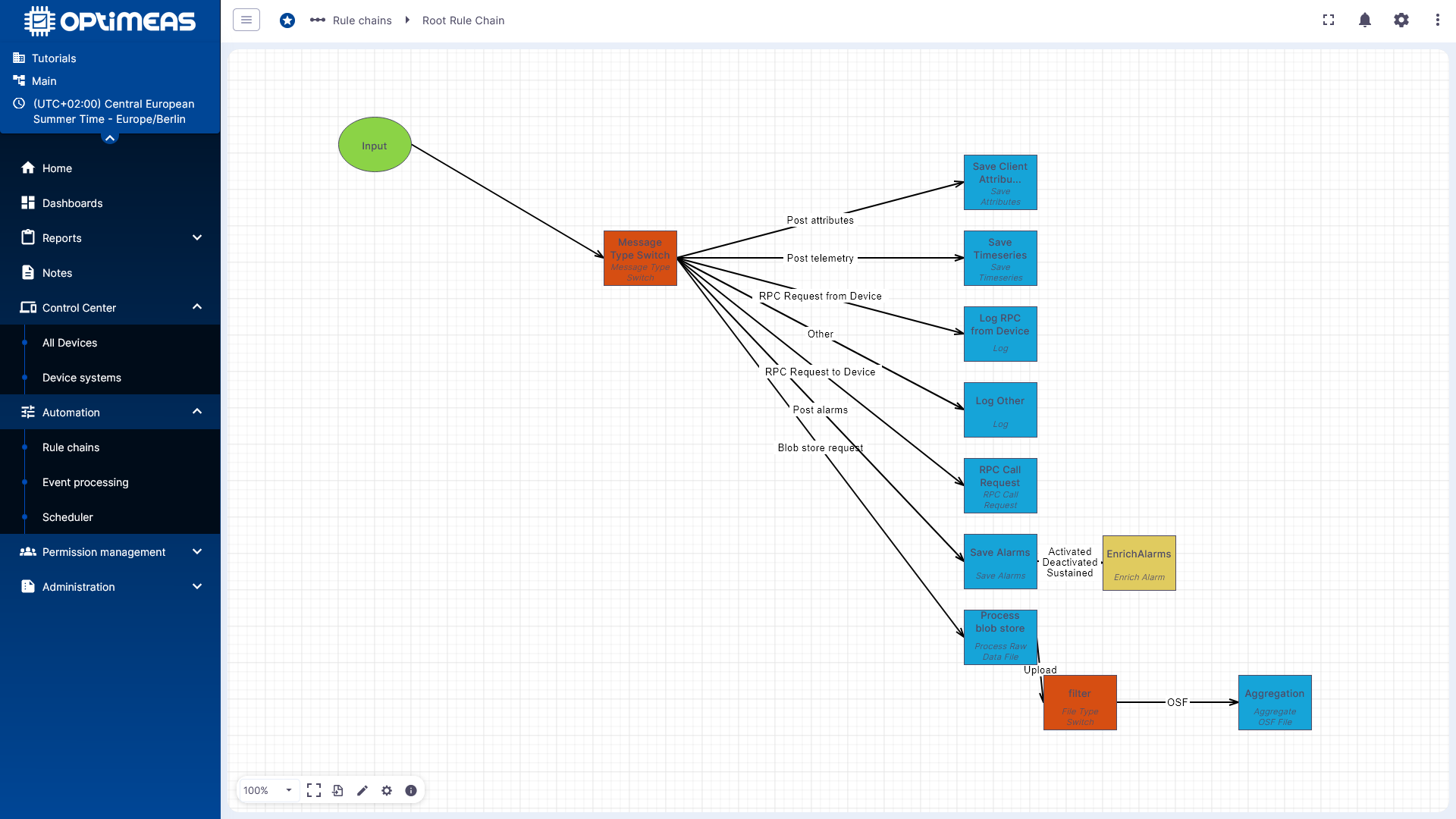Select the Save Timeseries node
This screenshot has height=819, width=1456.
[1000, 259]
